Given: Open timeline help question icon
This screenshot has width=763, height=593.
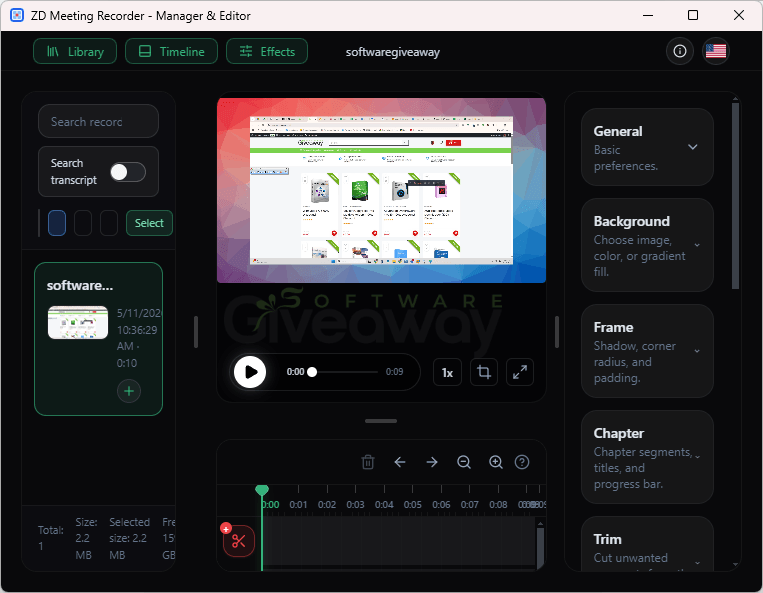Looking at the screenshot, I should (x=522, y=462).
